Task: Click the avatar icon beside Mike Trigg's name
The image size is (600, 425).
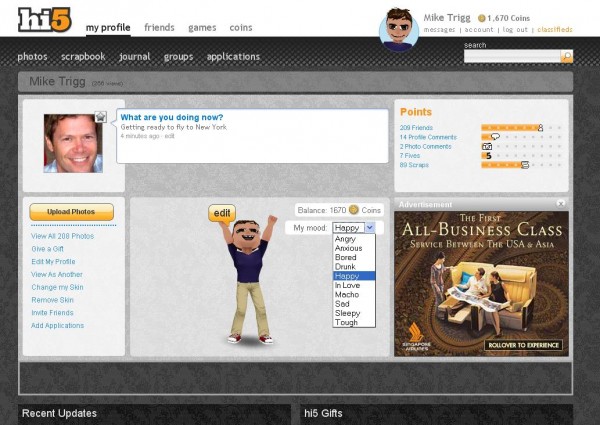Action: tap(398, 30)
